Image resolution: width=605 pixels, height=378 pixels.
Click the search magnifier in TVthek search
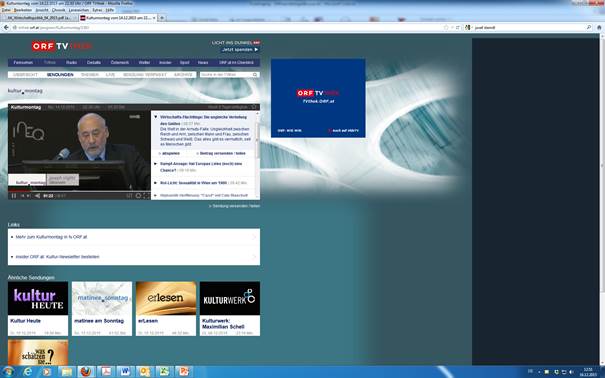(x=255, y=75)
